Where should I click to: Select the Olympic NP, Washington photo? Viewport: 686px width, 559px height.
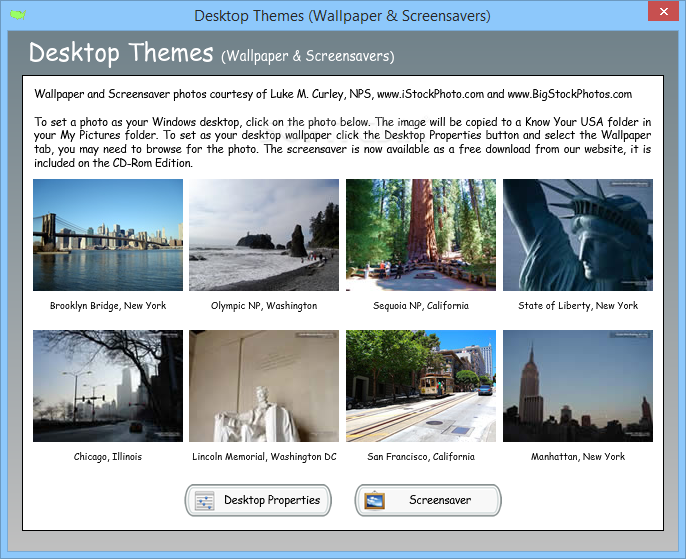[x=264, y=235]
